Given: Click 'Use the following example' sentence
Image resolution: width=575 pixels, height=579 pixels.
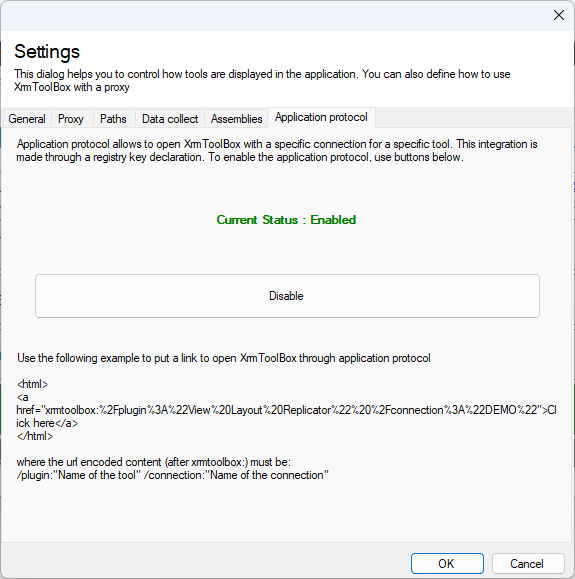Looking at the screenshot, I should (224, 358).
